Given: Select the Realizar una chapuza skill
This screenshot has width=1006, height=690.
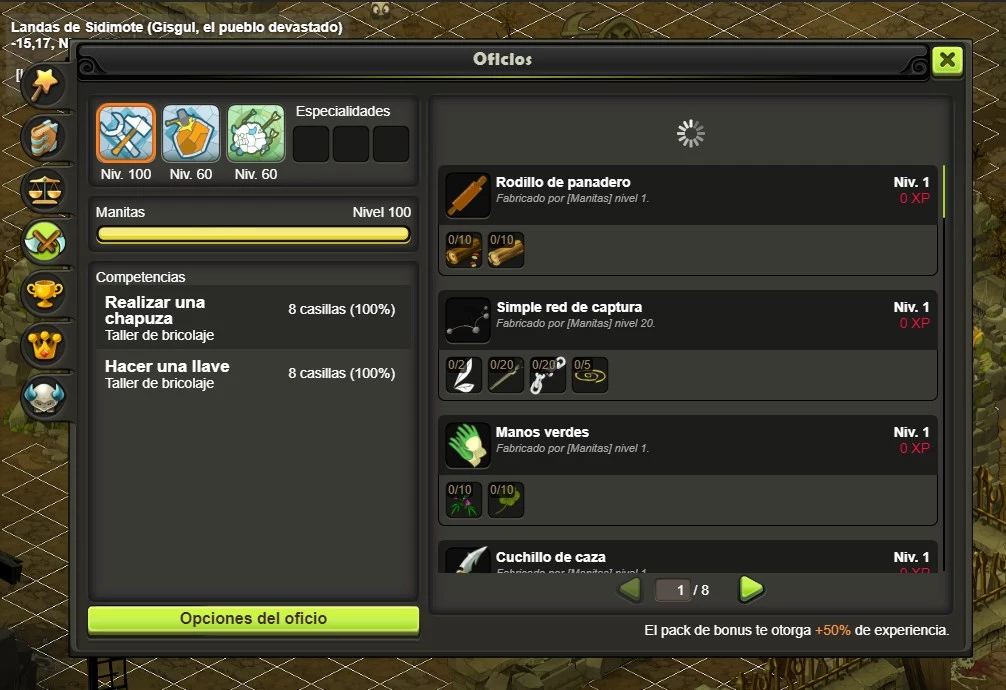Looking at the screenshot, I should click(253, 318).
